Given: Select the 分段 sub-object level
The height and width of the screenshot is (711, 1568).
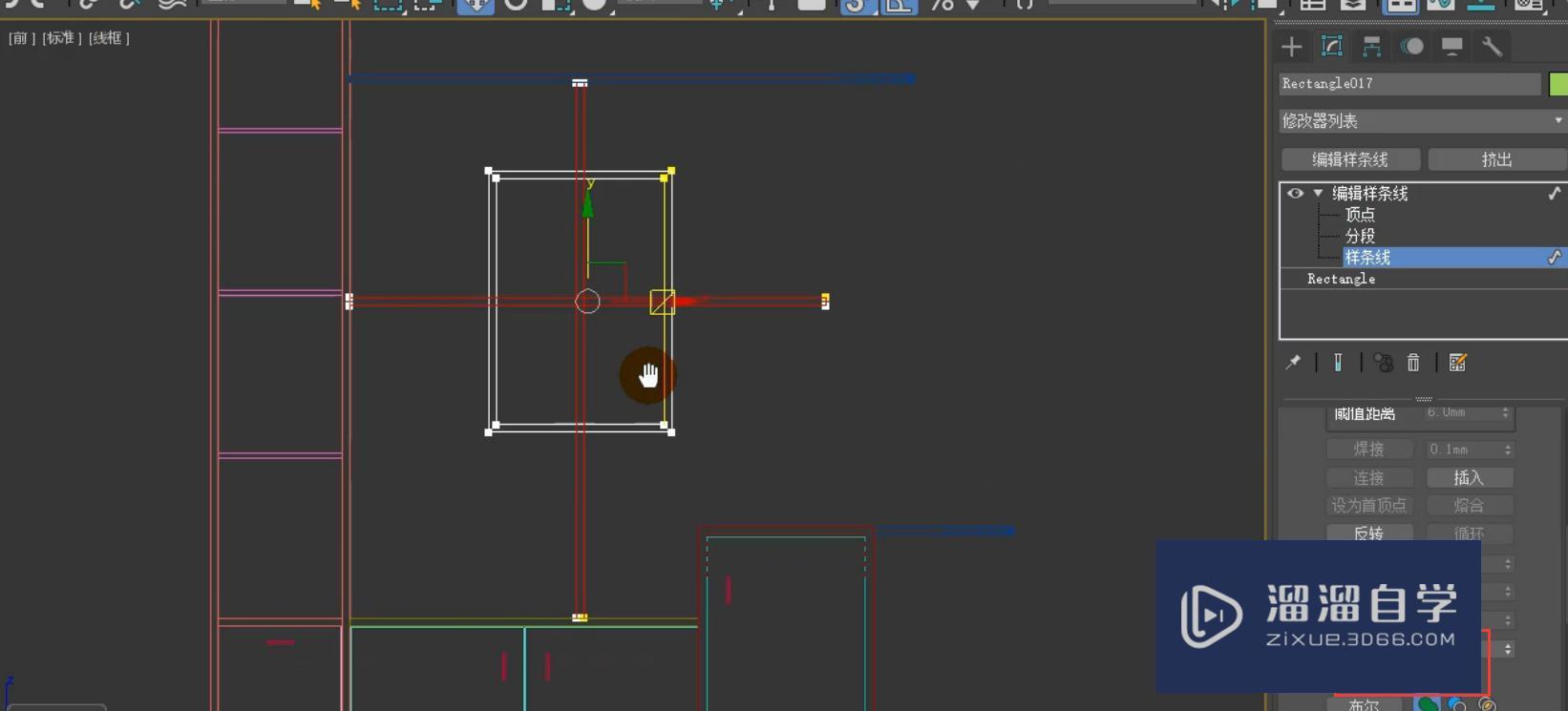Looking at the screenshot, I should (1360, 236).
